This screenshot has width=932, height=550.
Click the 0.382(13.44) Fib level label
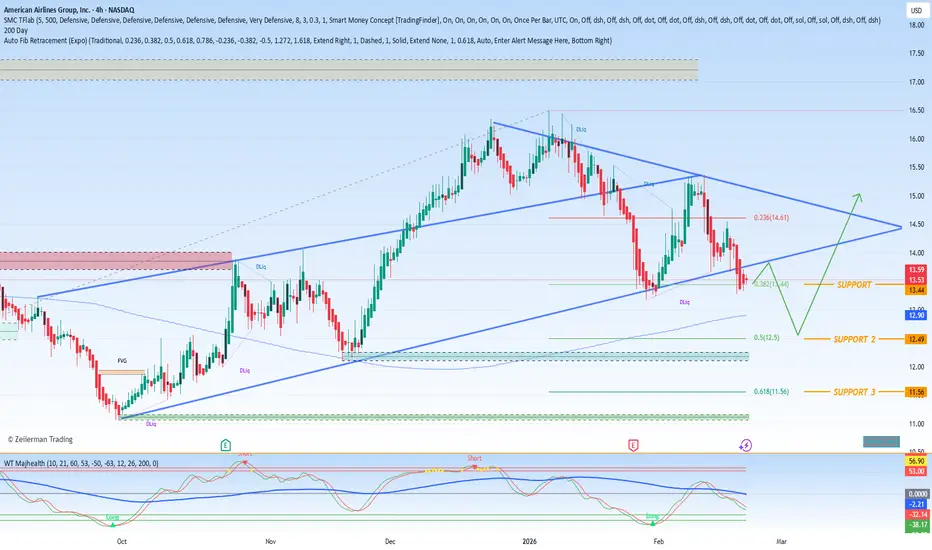click(x=771, y=284)
